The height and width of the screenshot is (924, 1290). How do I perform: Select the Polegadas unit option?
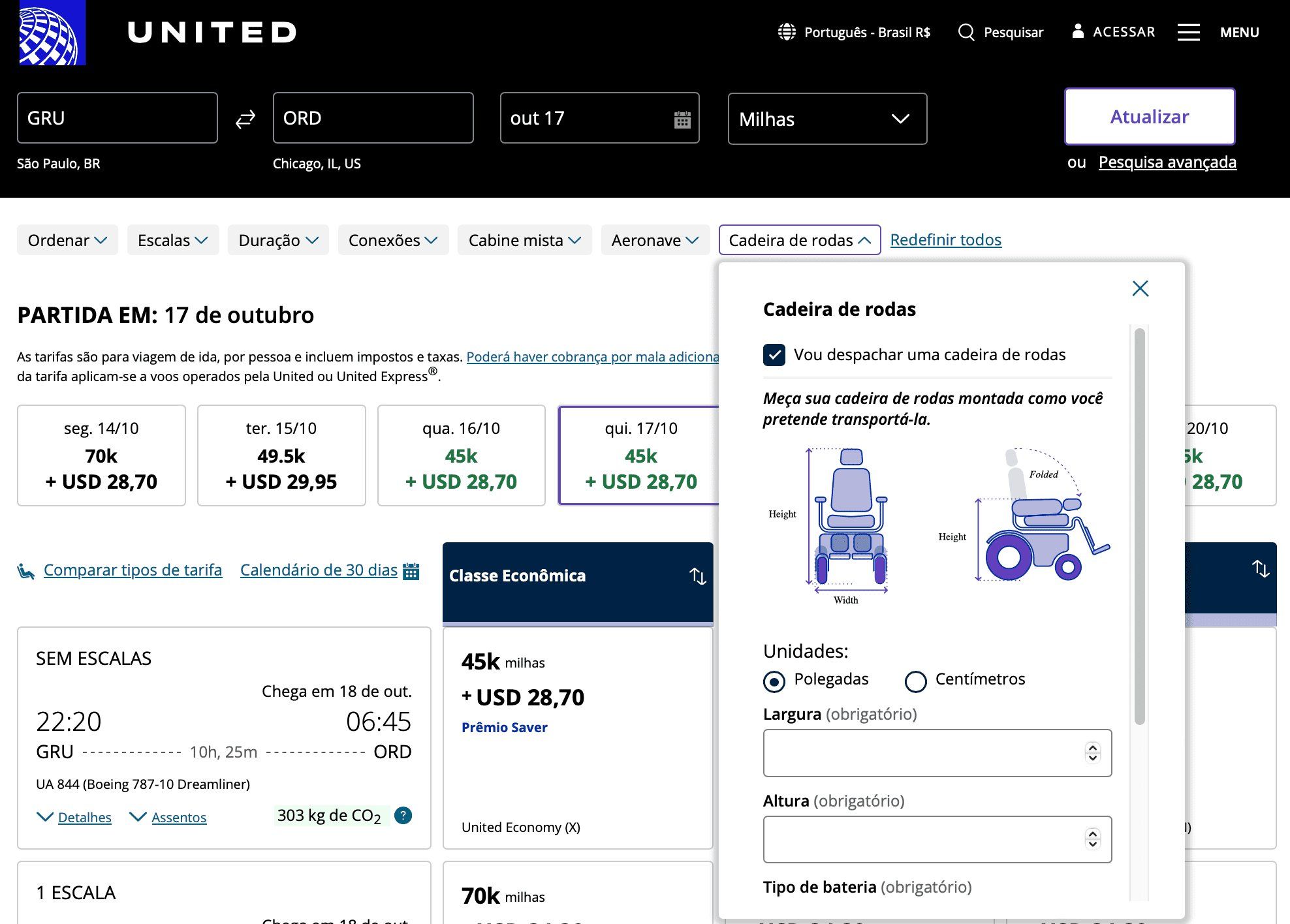click(774, 681)
